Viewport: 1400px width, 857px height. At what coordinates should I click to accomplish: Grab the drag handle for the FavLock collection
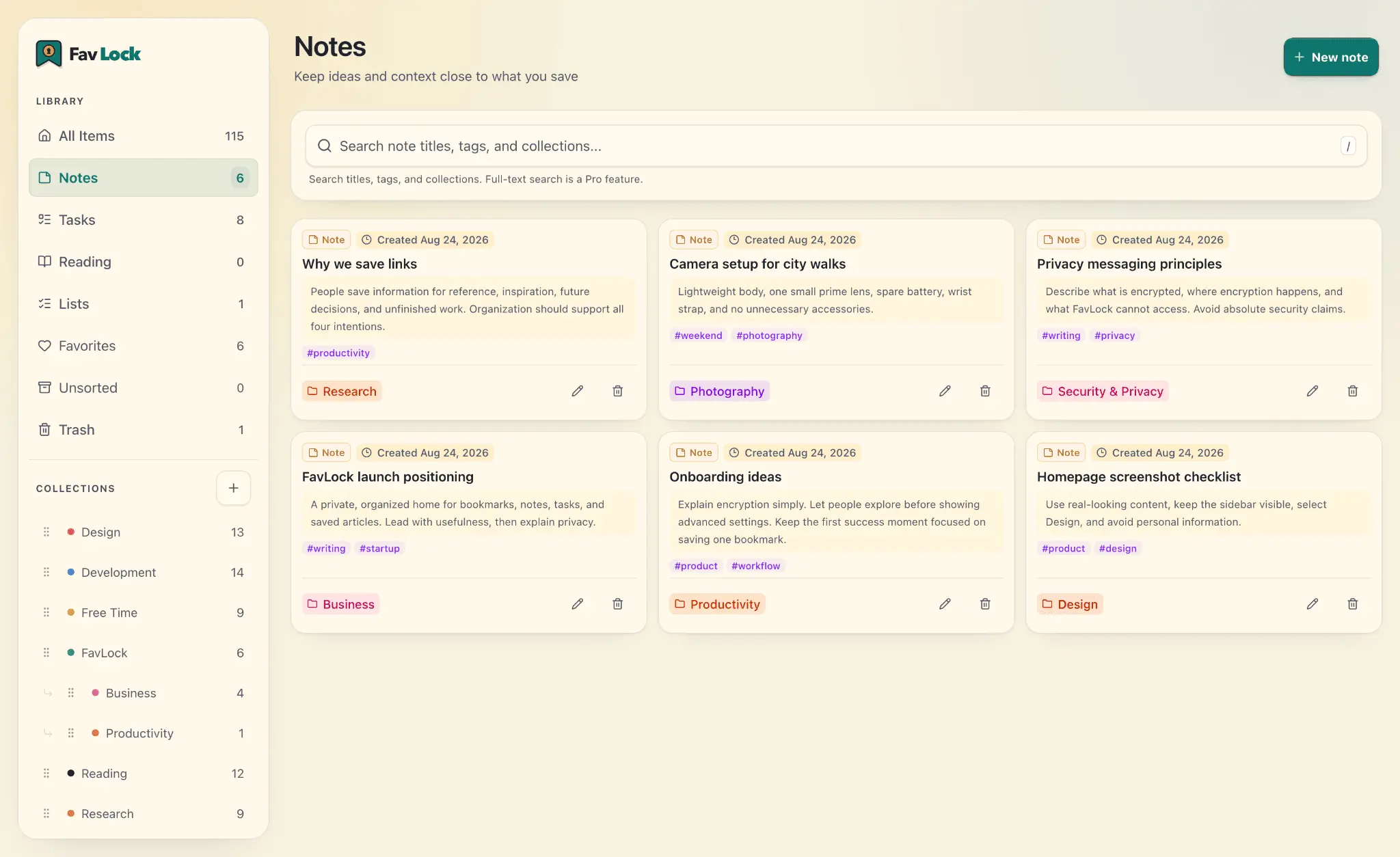point(46,653)
